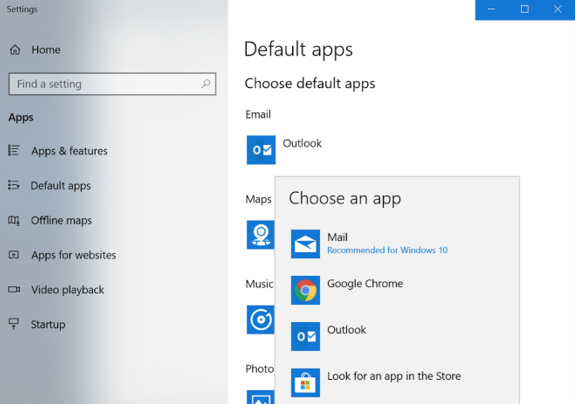
Task: Select Look for an app in the Store
Action: (x=397, y=383)
